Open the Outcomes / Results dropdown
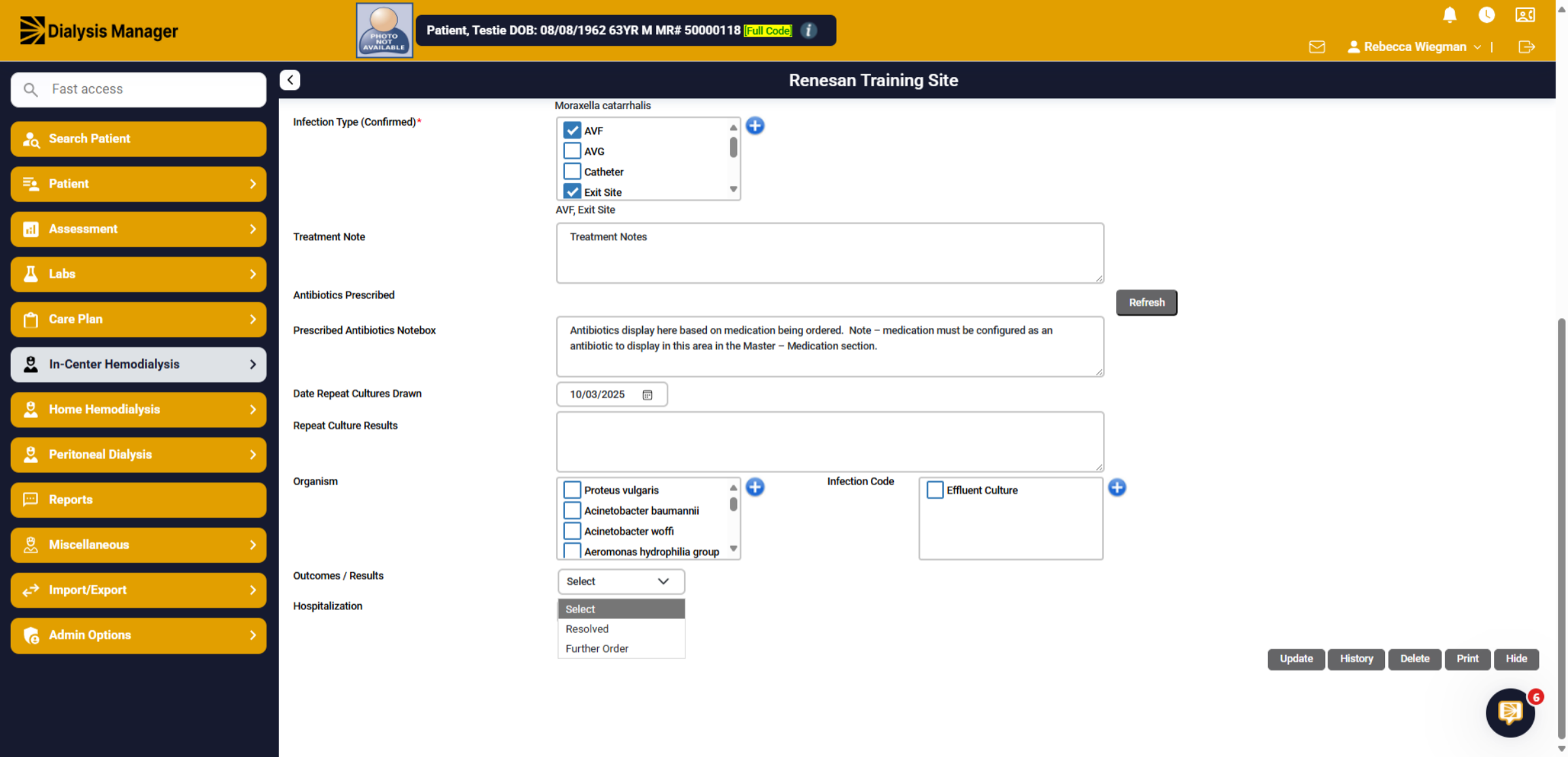The image size is (1568, 757). (621, 581)
